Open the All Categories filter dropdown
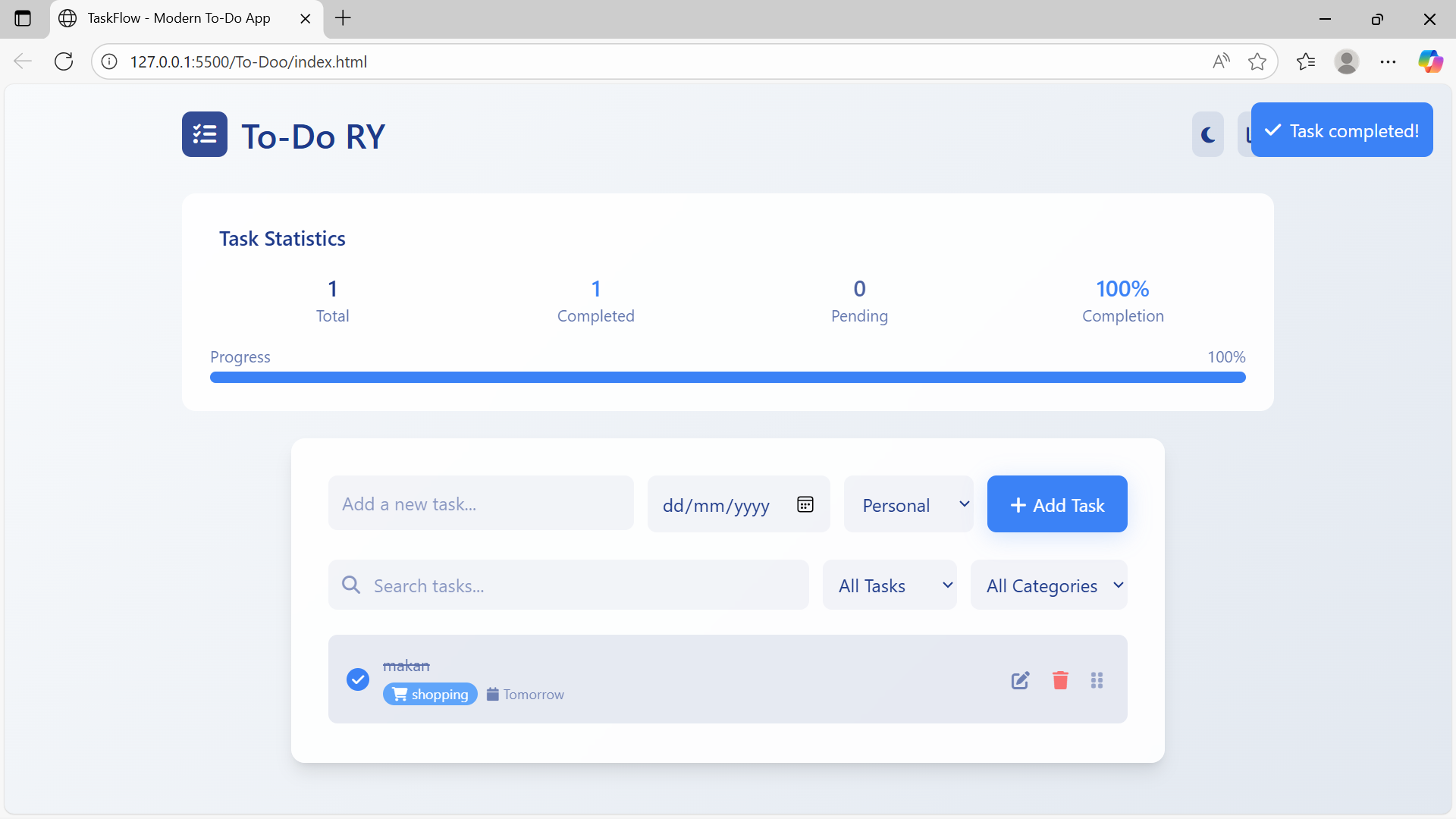 click(1049, 585)
